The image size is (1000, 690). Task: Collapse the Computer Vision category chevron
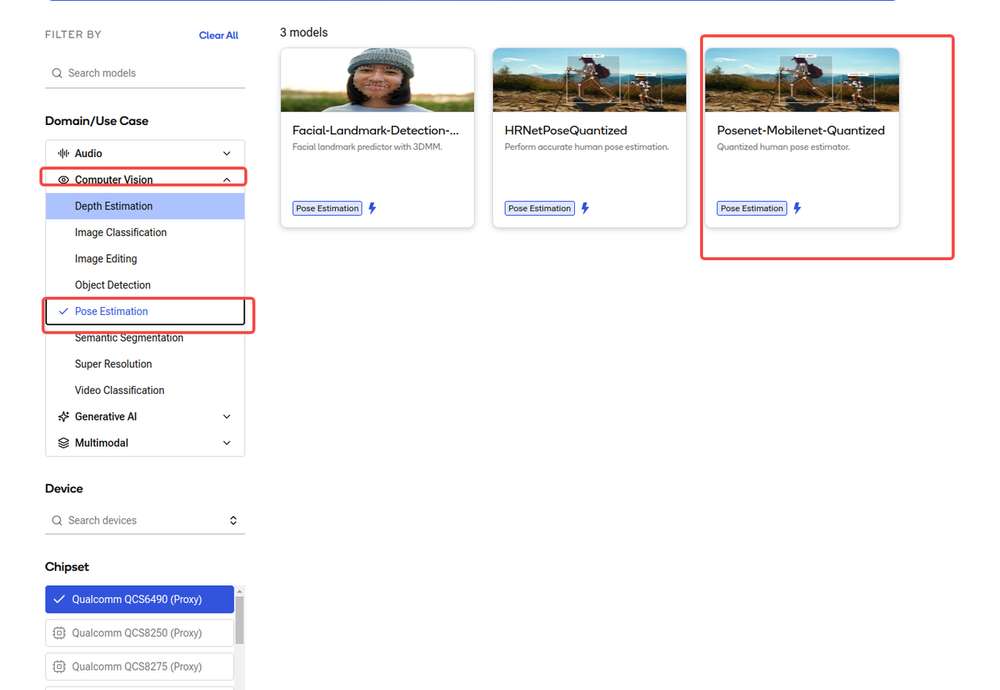pos(226,180)
